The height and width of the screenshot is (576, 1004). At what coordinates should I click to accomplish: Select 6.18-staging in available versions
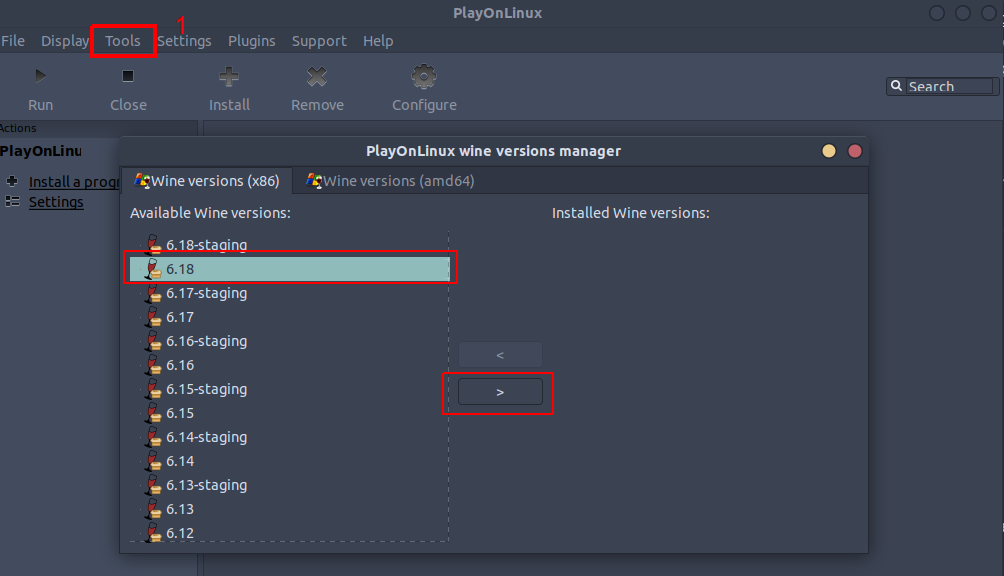pyautogui.click(x=206, y=245)
